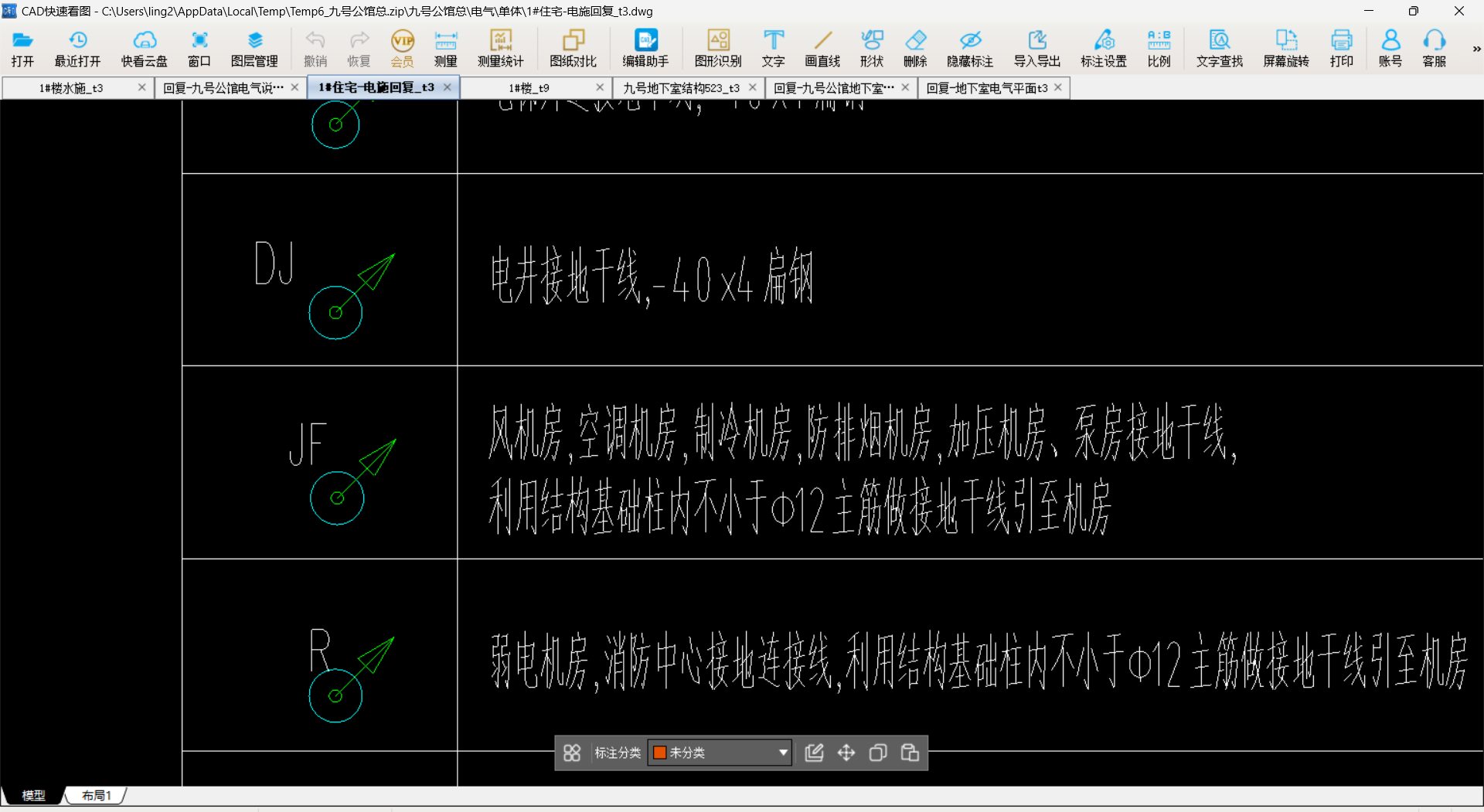This screenshot has height=812, width=1484.
Task: Redo with the 恢复 button
Action: tap(359, 49)
